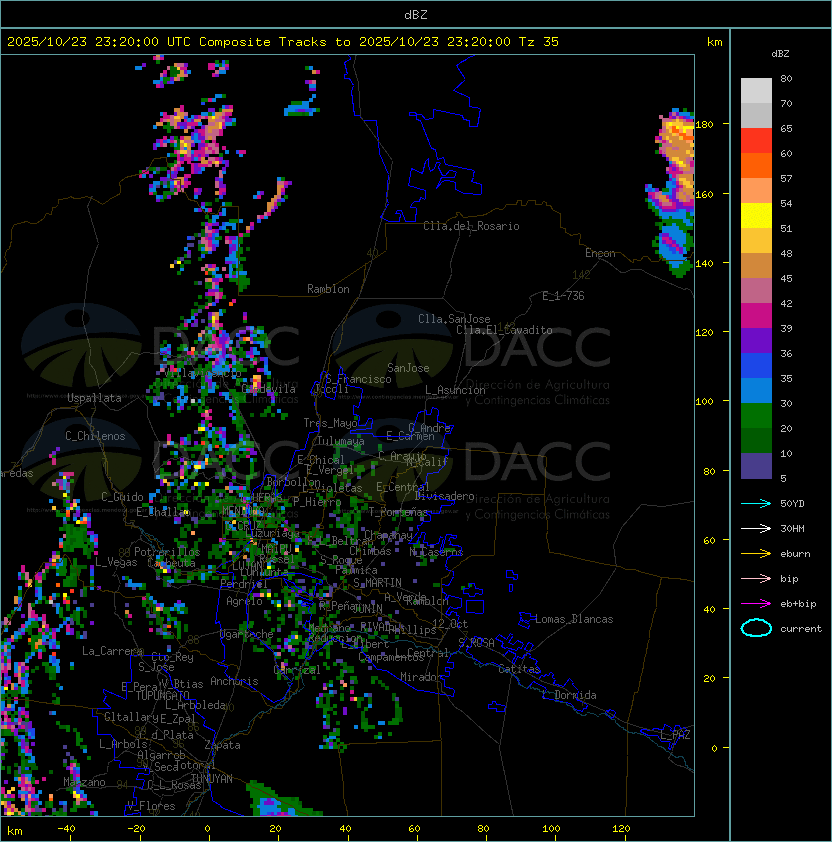Select the orange 57-60 dBZ color swatch
Screen dimensions: 832x842
click(756, 165)
